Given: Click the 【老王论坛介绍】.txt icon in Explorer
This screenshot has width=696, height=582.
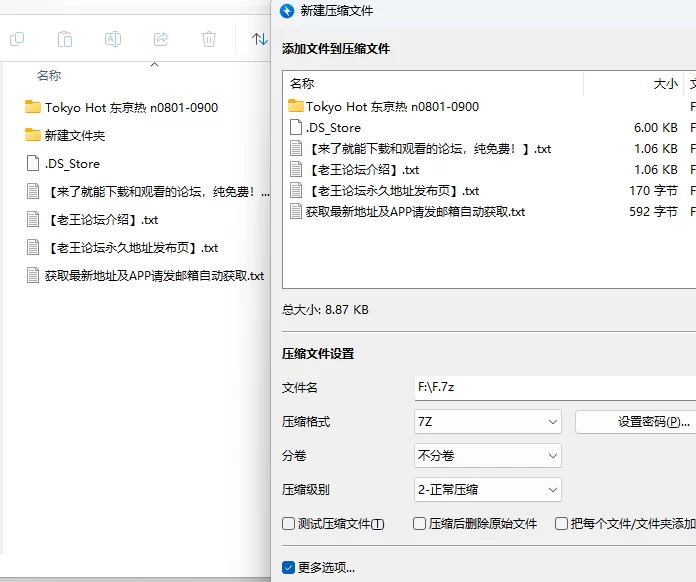Looking at the screenshot, I should (x=33, y=219).
